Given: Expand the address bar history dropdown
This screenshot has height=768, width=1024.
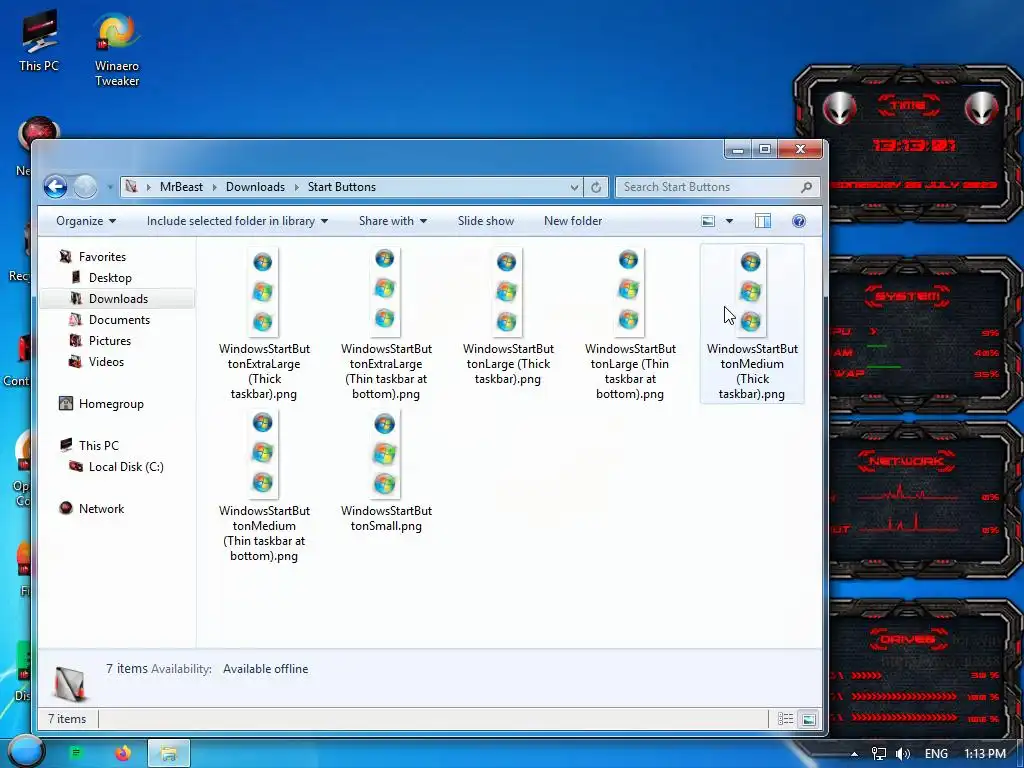Looking at the screenshot, I should point(574,187).
